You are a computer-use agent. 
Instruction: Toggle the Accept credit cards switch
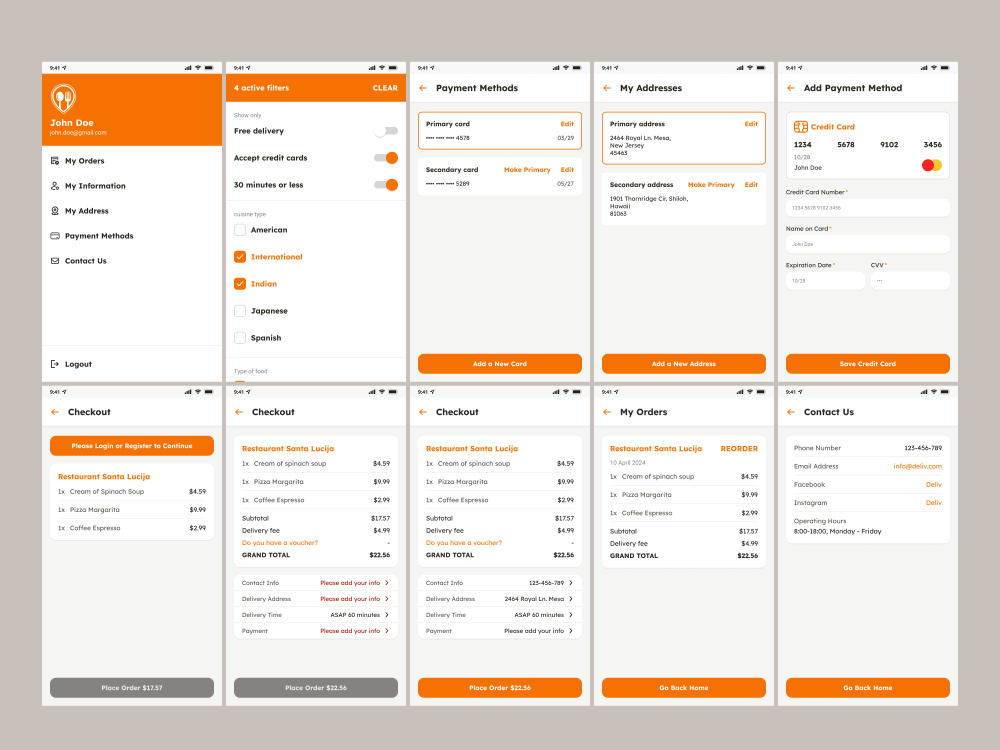[x=386, y=158]
